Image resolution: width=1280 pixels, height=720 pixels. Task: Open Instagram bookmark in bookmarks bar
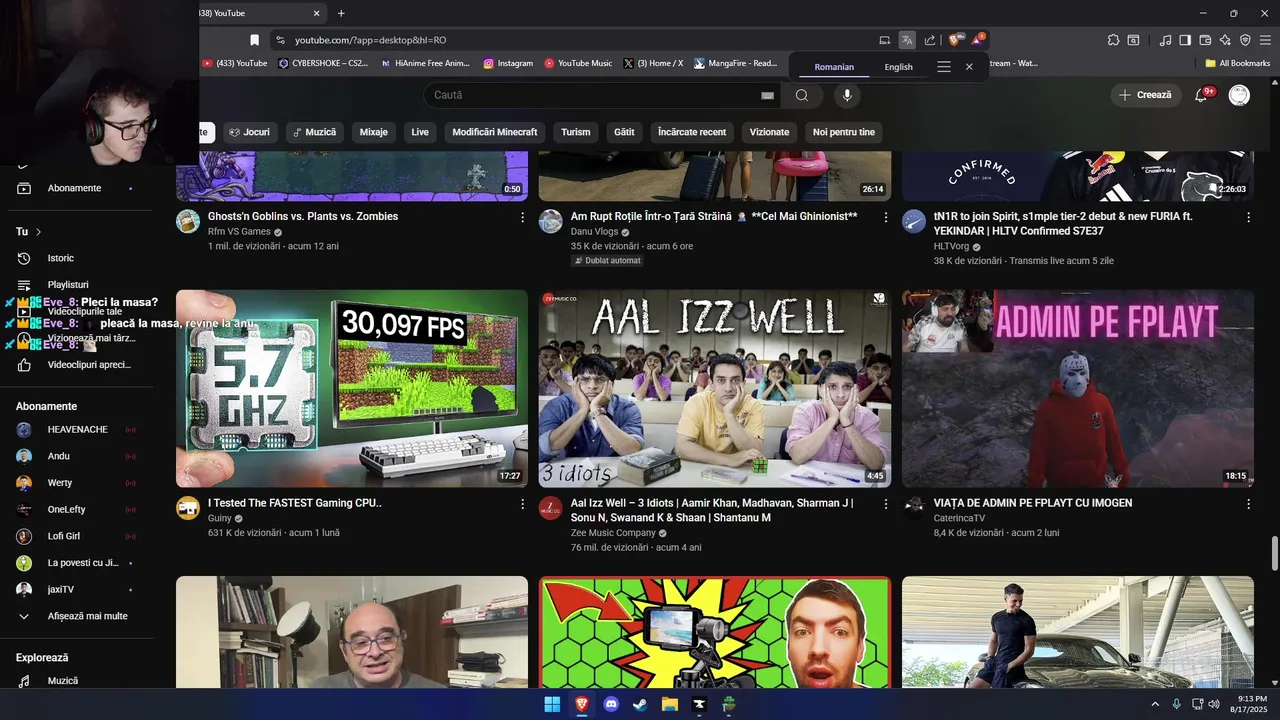click(x=508, y=63)
